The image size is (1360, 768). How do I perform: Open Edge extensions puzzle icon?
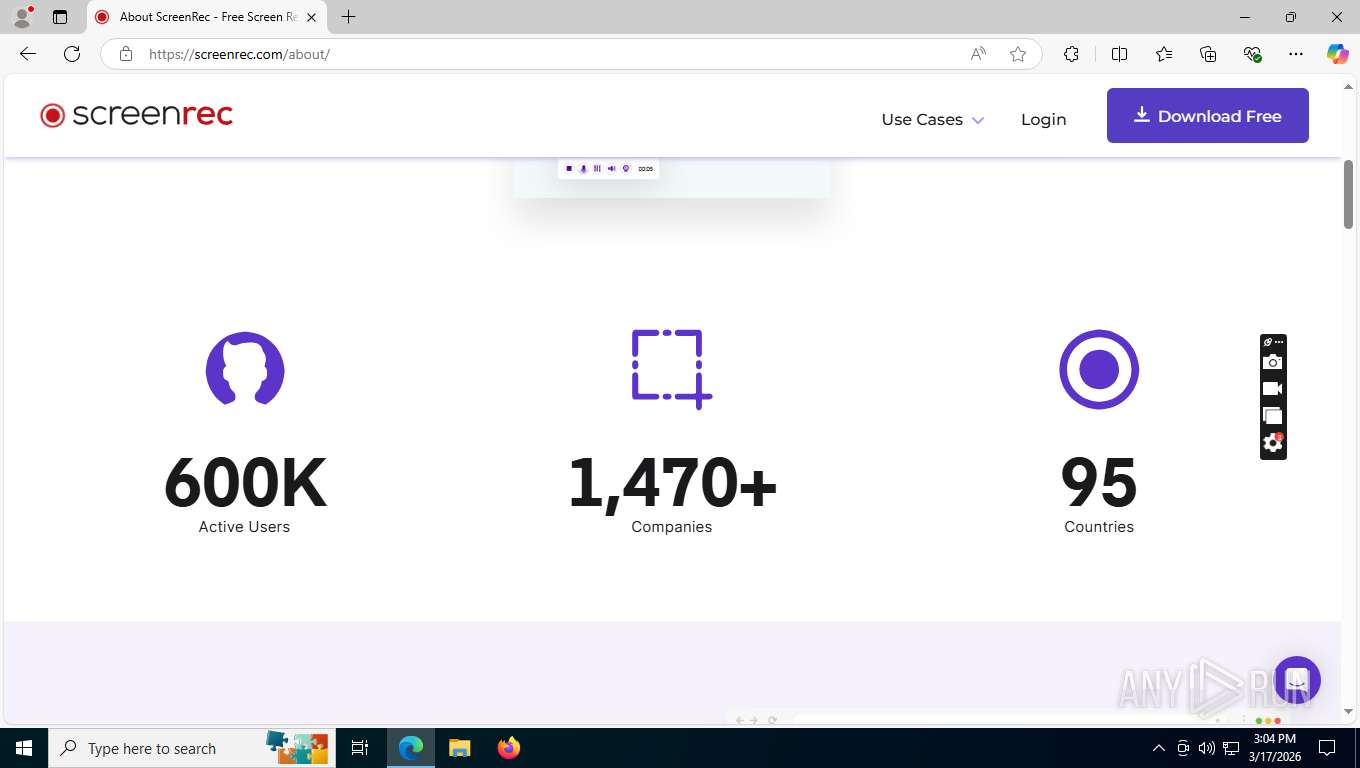pyautogui.click(x=1071, y=54)
